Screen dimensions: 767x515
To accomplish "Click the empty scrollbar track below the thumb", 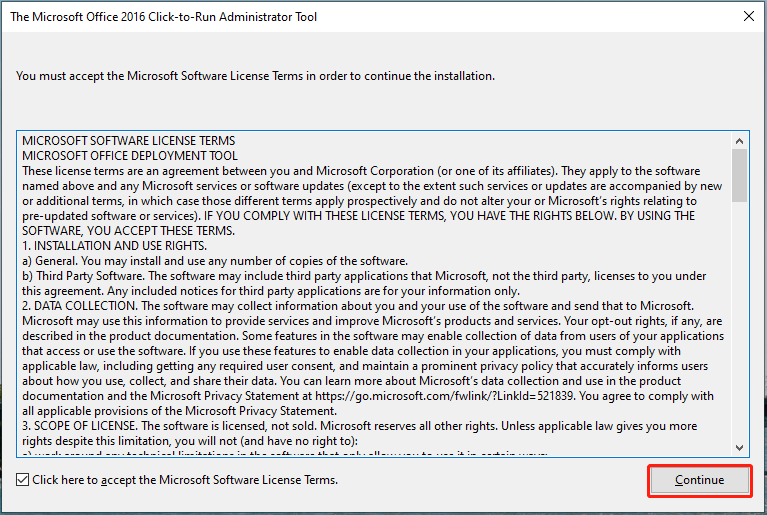I will click(739, 320).
